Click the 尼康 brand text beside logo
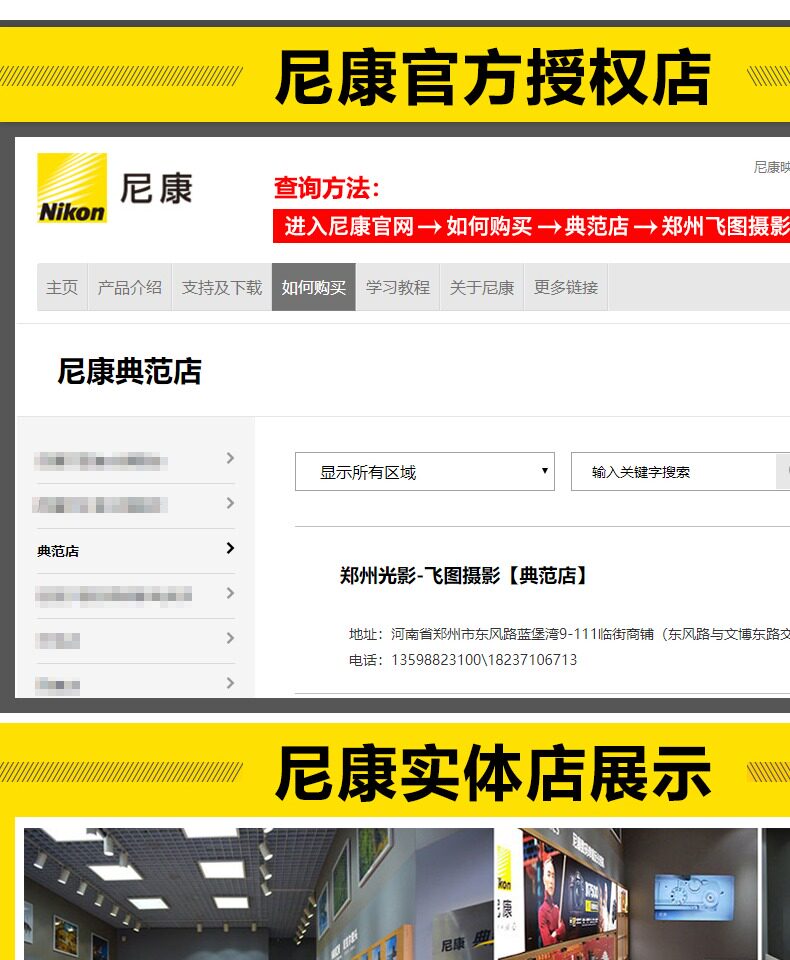790x960 pixels. pos(157,189)
